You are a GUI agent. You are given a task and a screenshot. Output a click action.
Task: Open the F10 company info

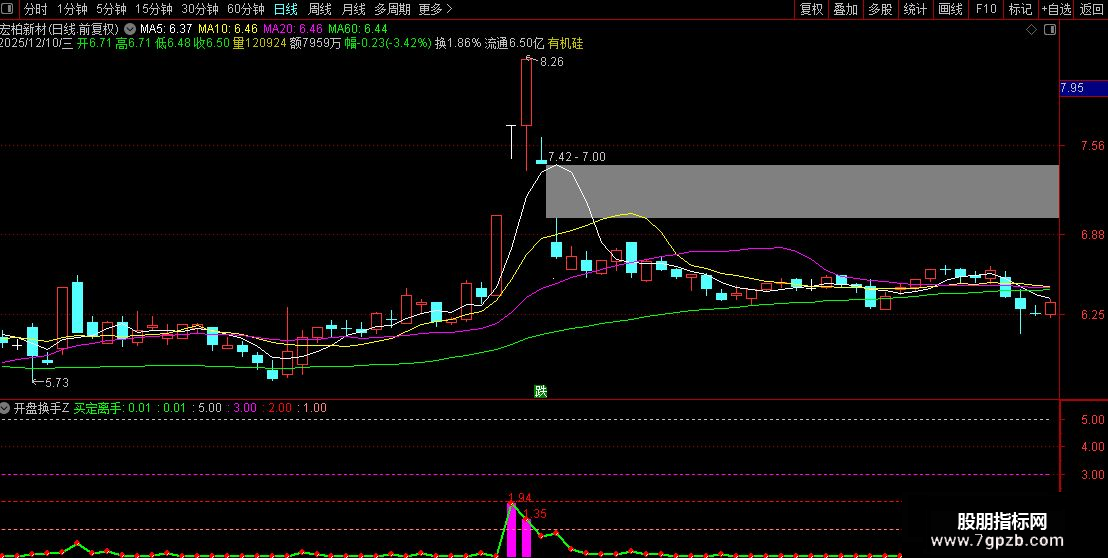tap(986, 9)
